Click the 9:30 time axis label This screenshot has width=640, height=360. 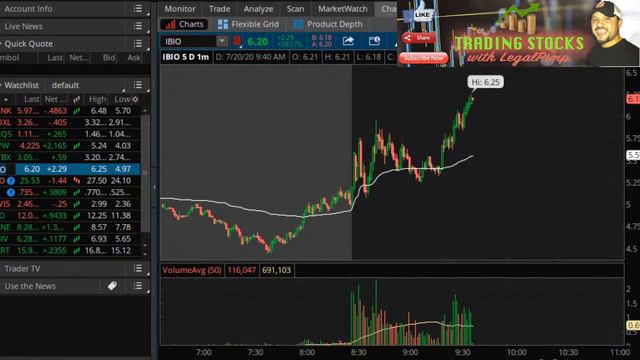pyautogui.click(x=462, y=352)
